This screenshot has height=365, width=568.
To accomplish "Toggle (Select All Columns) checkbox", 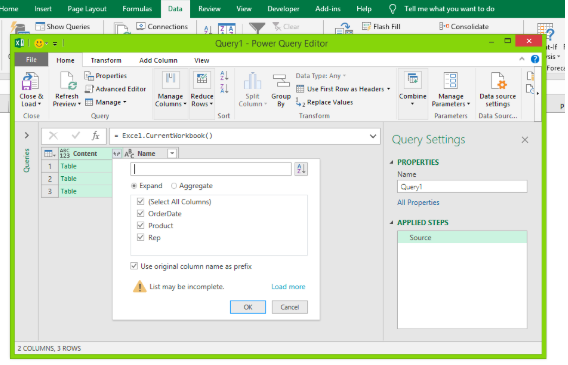I will pos(141,201).
